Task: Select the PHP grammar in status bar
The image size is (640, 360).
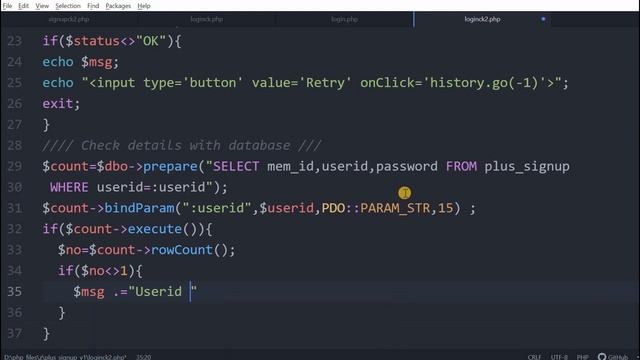Action: coord(582,357)
